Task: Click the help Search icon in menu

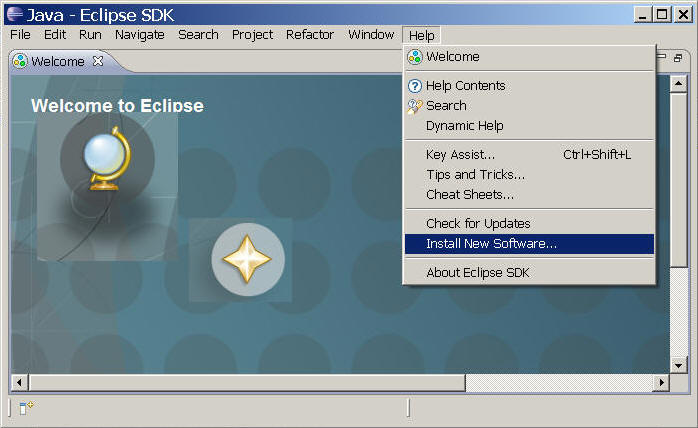Action: pos(414,106)
